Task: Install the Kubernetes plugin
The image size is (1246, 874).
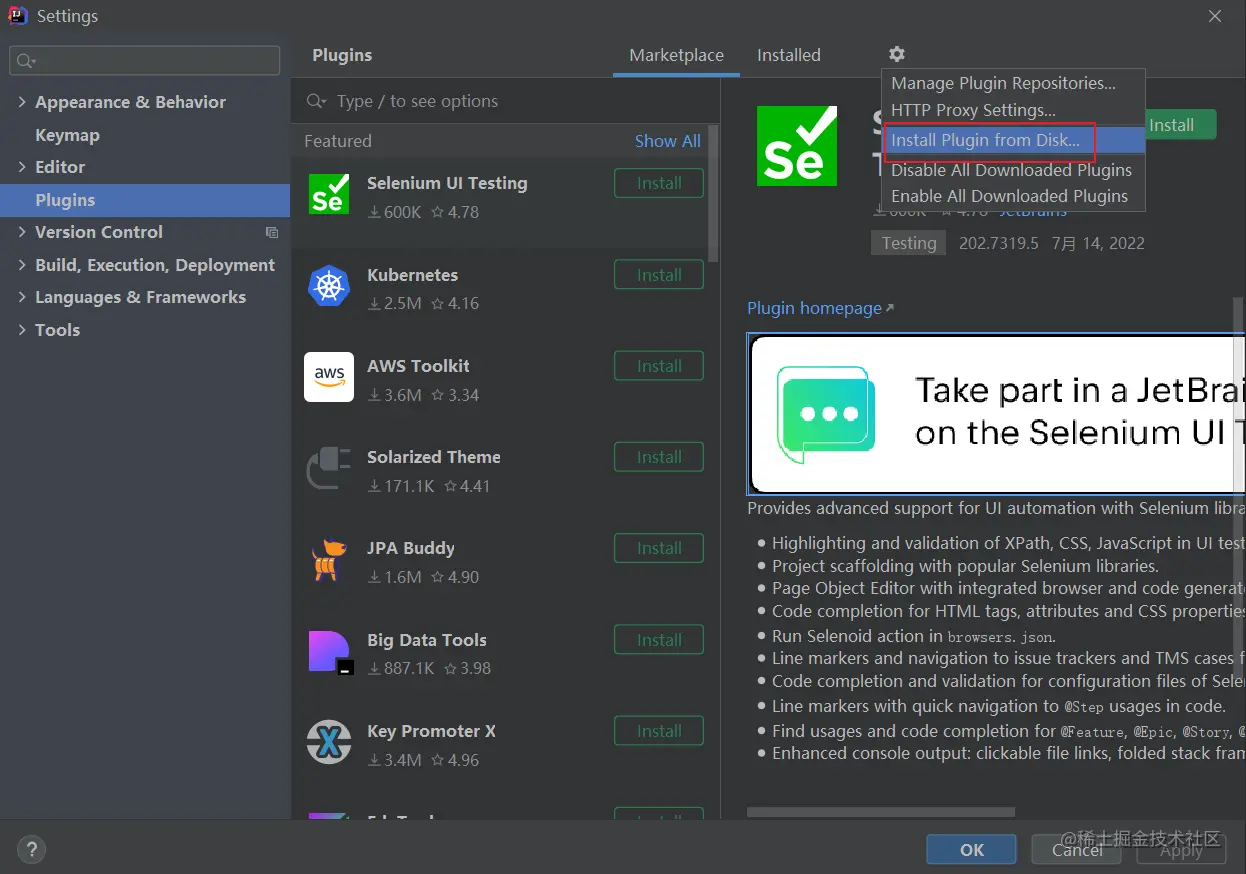Action: (659, 275)
